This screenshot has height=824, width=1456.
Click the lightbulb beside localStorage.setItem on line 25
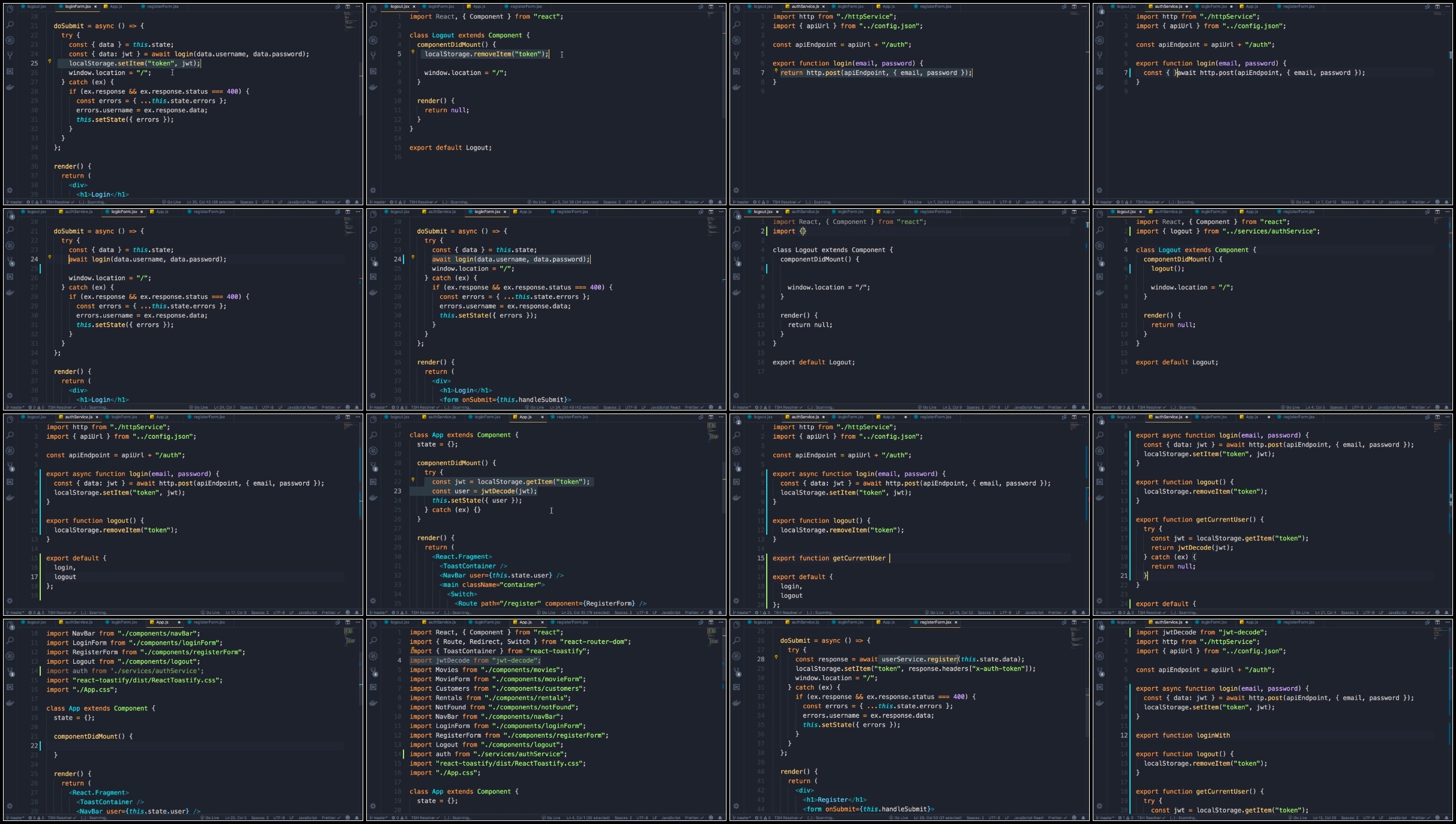tap(50, 61)
